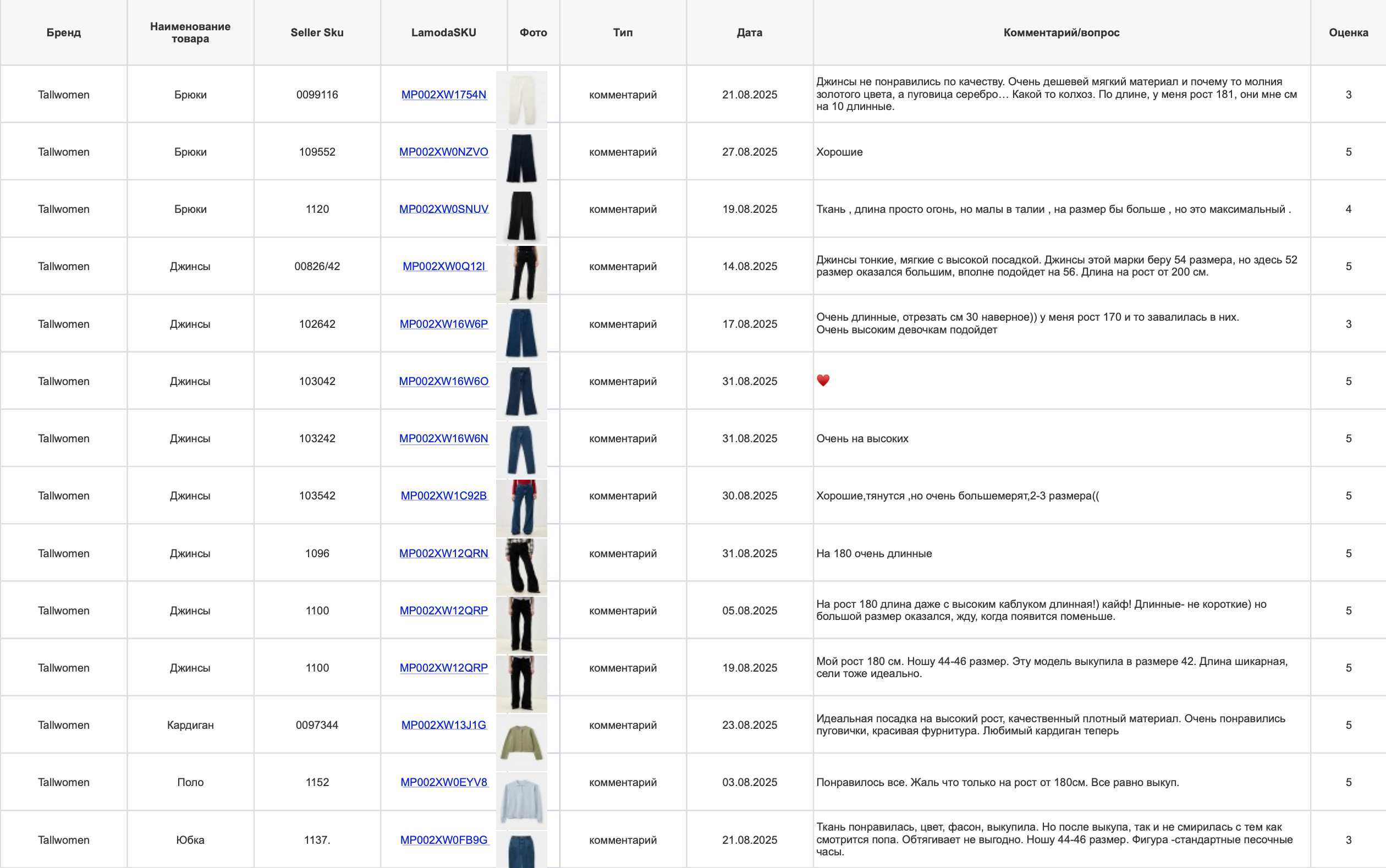Click the light blue polo photo thumbnail
This screenshot has width=1386, height=868.
coord(521,801)
